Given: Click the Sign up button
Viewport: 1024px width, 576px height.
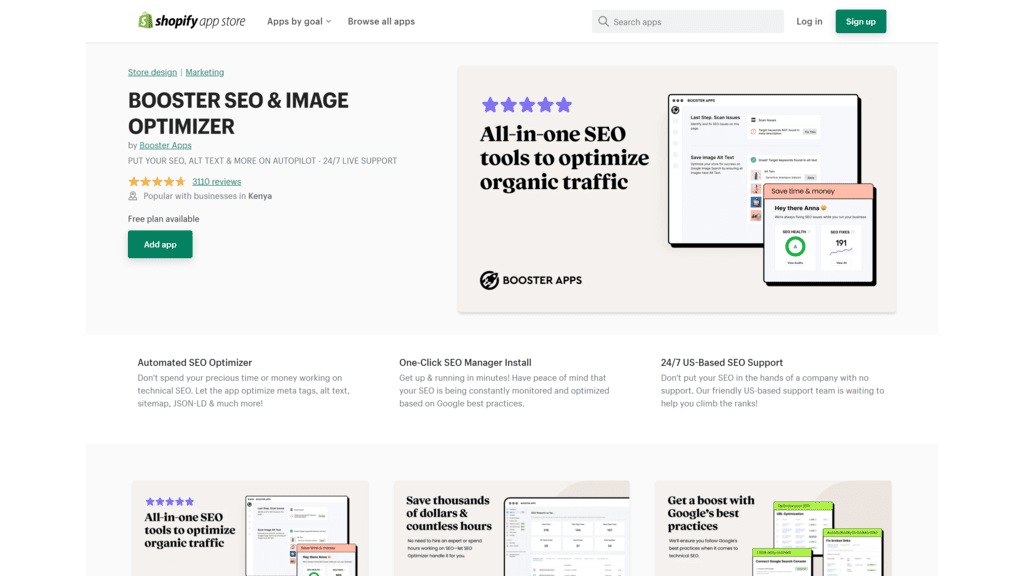Looking at the screenshot, I should click(x=861, y=22).
